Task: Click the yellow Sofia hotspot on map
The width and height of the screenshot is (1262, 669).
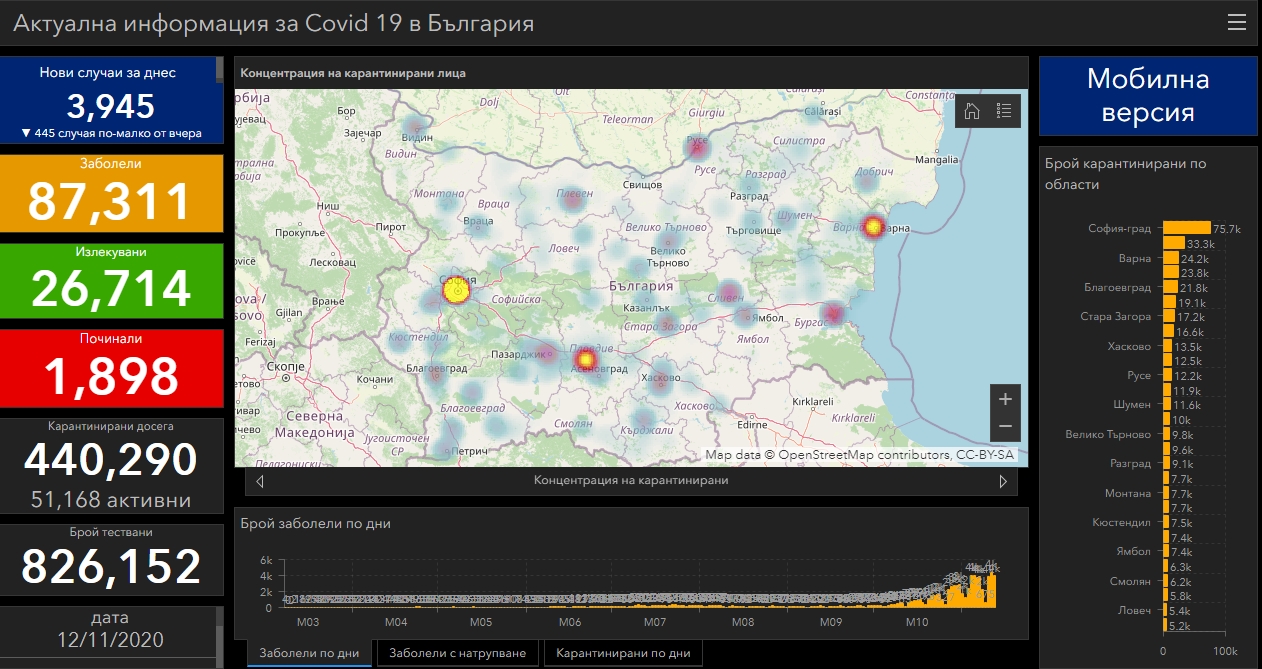Action: coord(455,291)
